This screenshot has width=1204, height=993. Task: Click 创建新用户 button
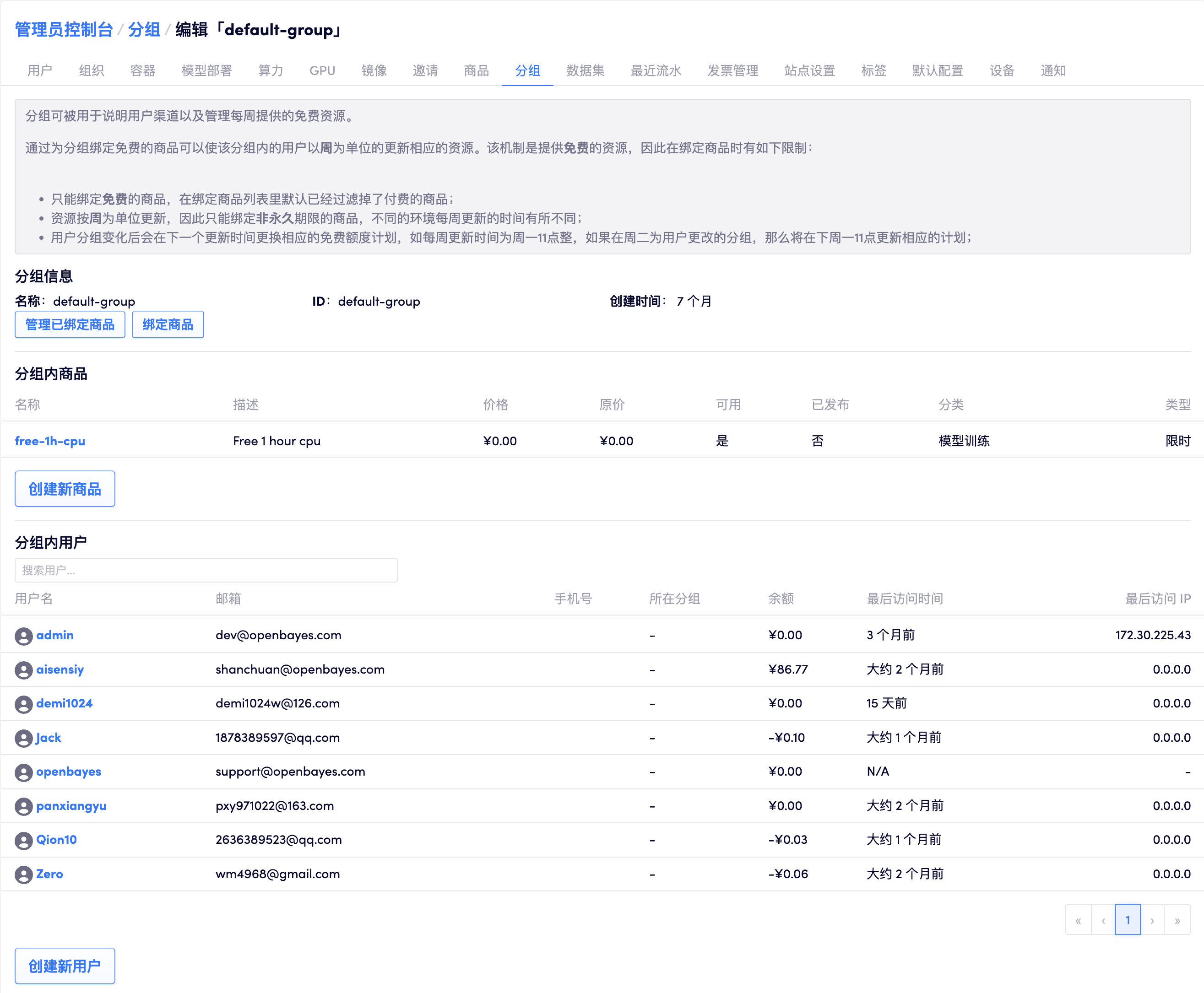tap(65, 966)
